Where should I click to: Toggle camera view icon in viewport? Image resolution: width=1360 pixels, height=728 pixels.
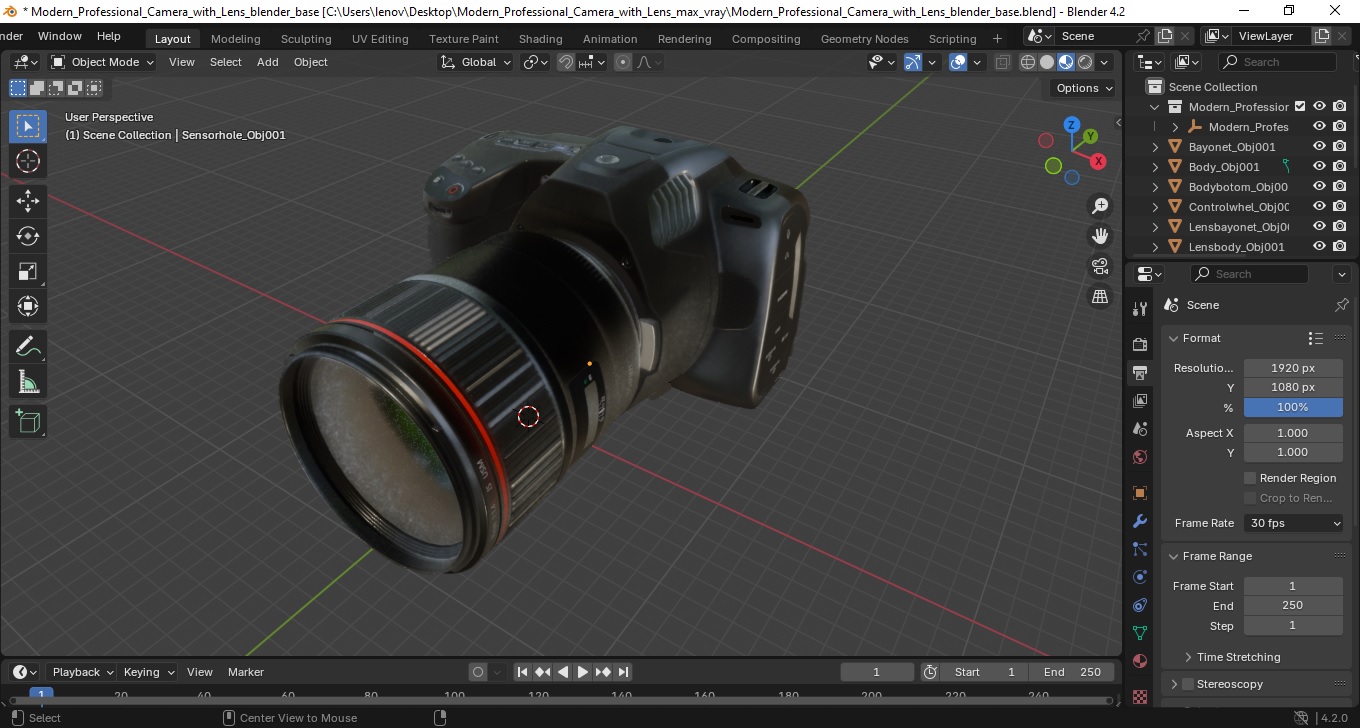pyautogui.click(x=1100, y=266)
